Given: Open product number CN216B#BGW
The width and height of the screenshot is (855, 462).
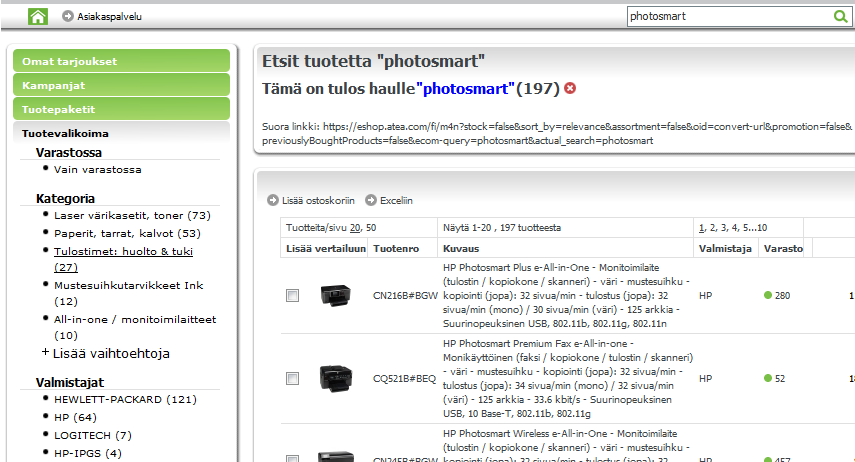Looking at the screenshot, I should point(405,296).
